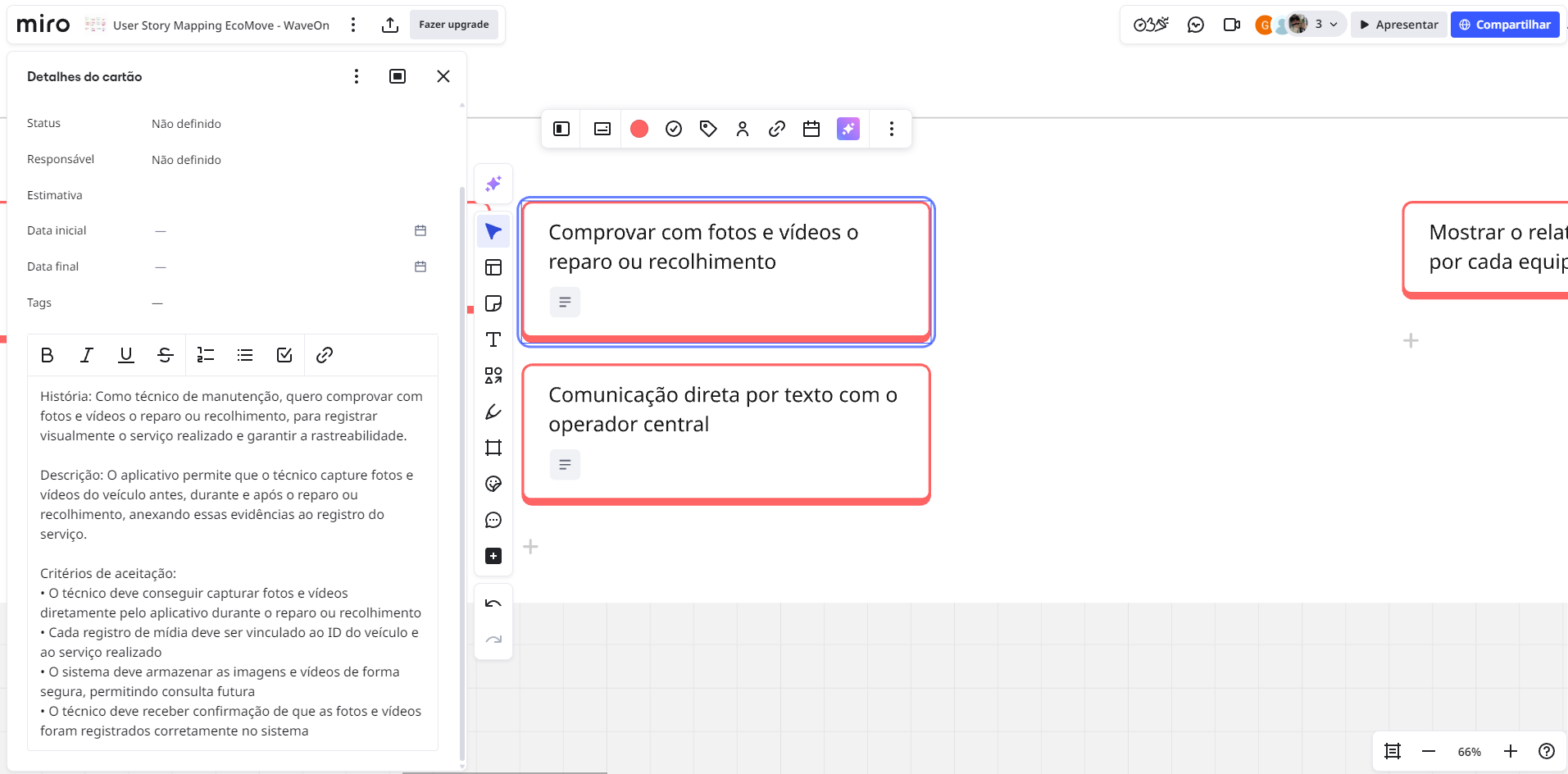Open the Data inicial calendar picker
The height and width of the screenshot is (774, 1568).
coord(420,230)
